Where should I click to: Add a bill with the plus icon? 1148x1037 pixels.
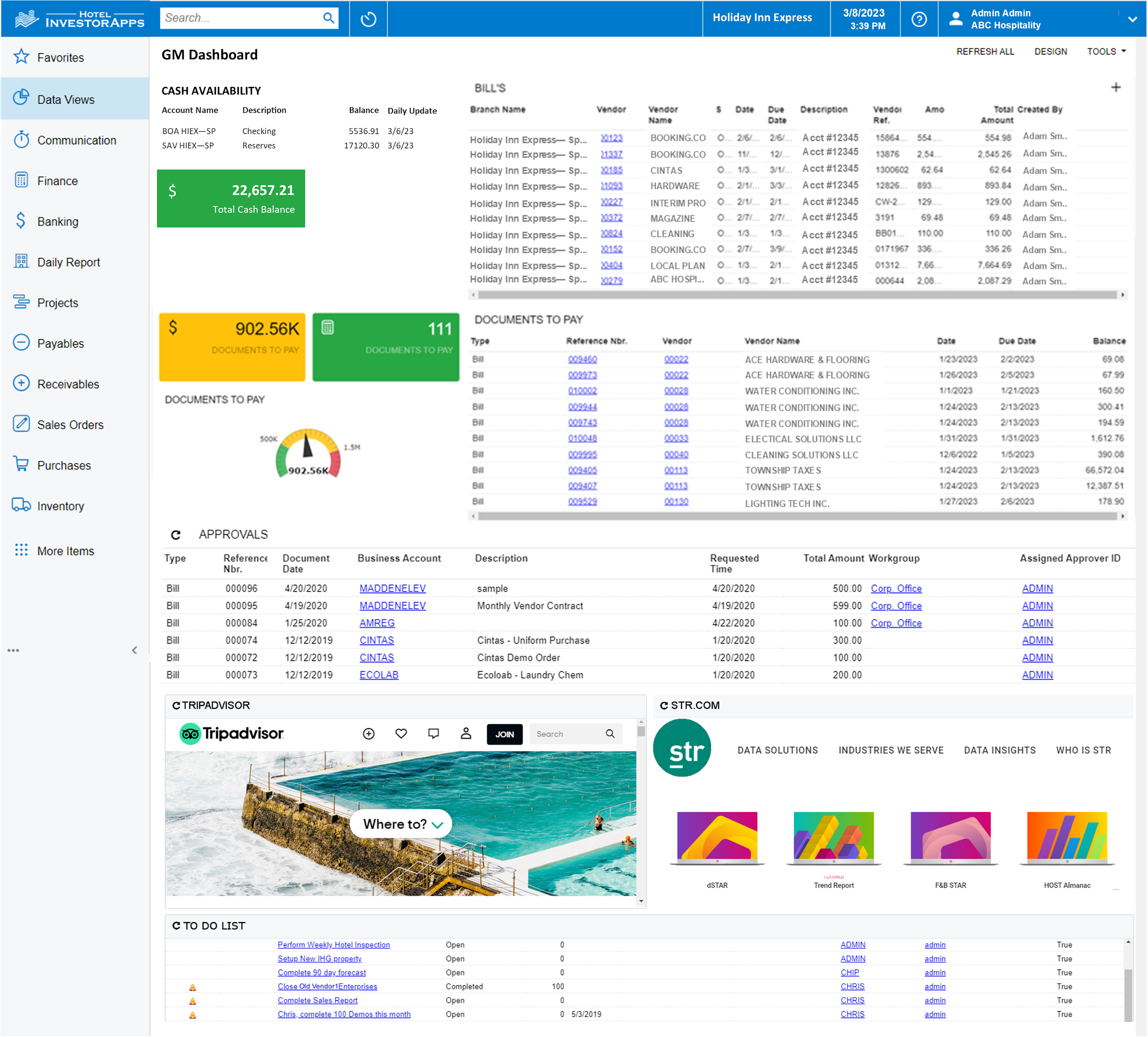point(1116,87)
